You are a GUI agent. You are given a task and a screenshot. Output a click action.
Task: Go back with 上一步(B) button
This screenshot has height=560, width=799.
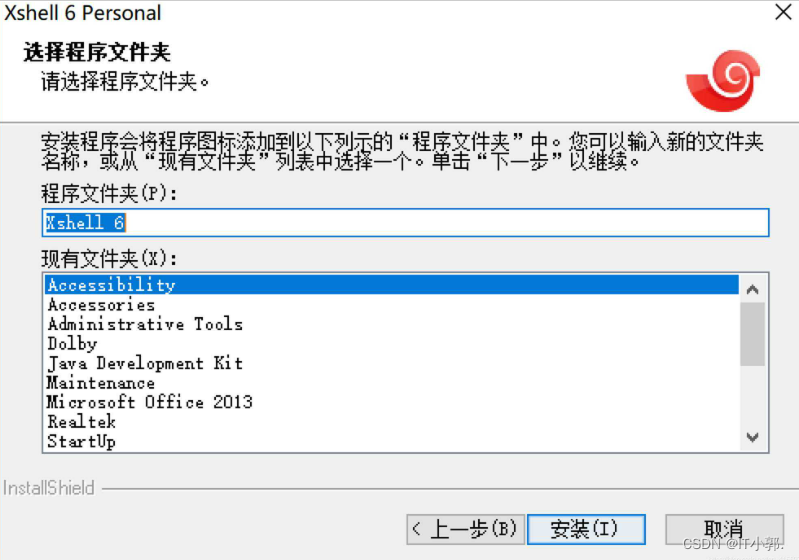(465, 529)
